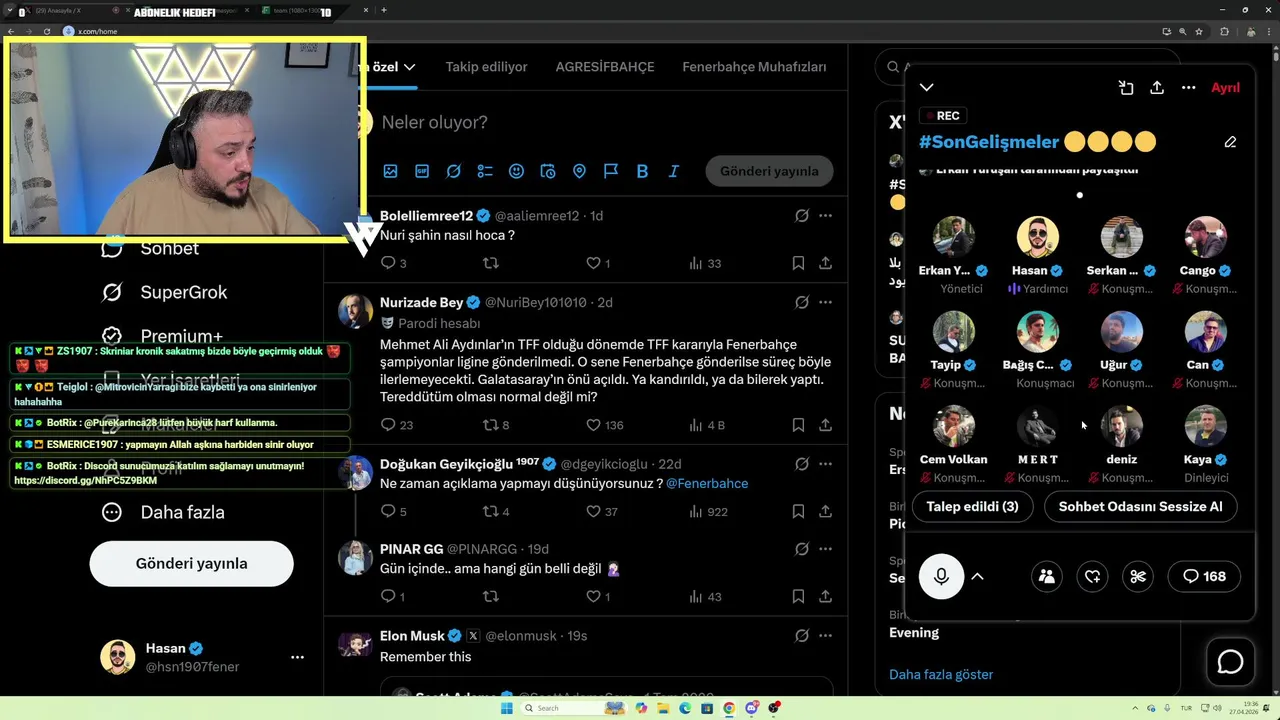
Task: Switch to the Takip ediliyor tab
Action: click(486, 67)
